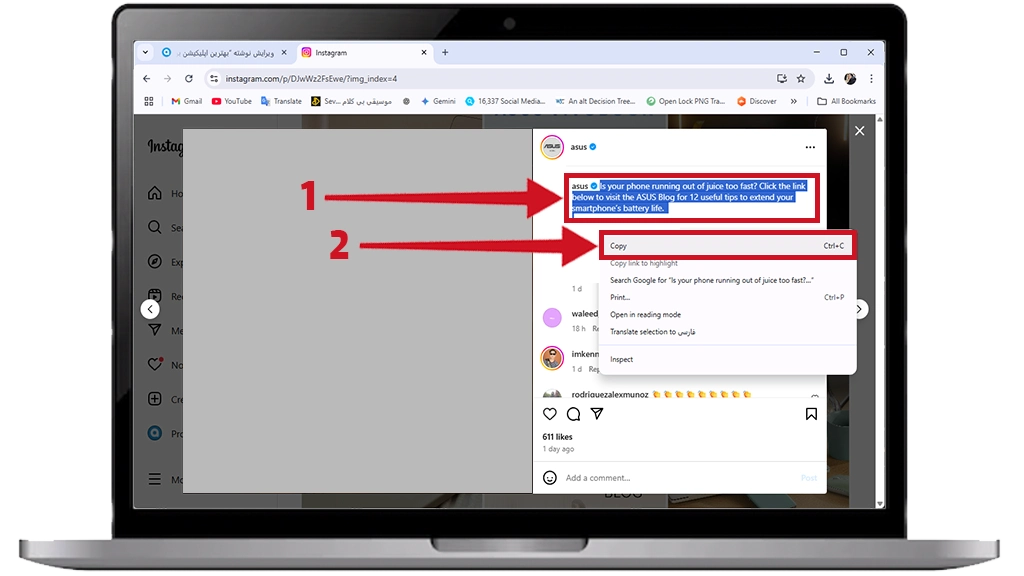This screenshot has width=1024, height=576.
Task: Open the More hamburger menu icon
Action: [155, 479]
